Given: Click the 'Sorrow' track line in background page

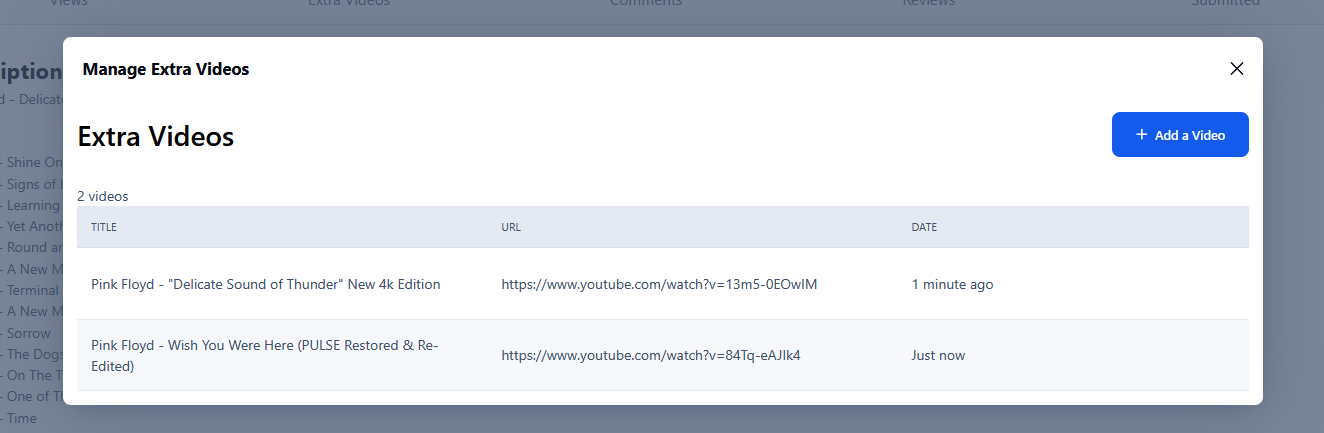Looking at the screenshot, I should point(28,333).
